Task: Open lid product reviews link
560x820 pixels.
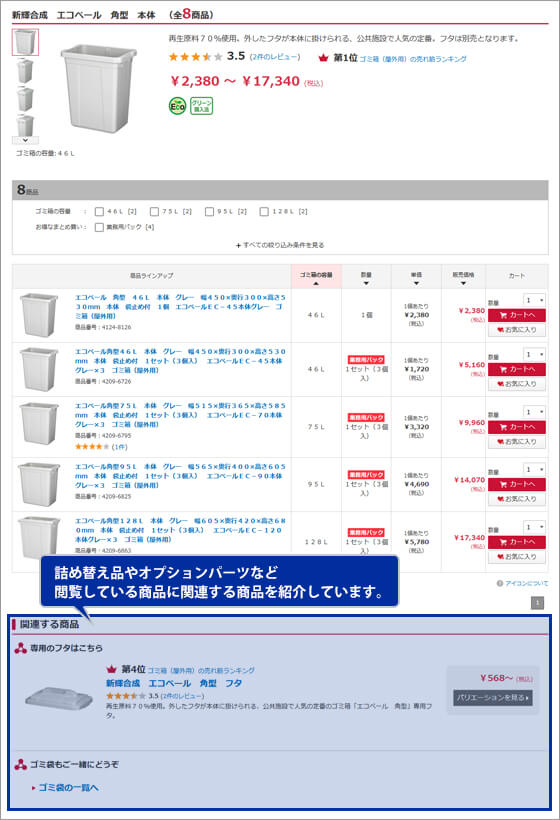Action: coord(182,696)
